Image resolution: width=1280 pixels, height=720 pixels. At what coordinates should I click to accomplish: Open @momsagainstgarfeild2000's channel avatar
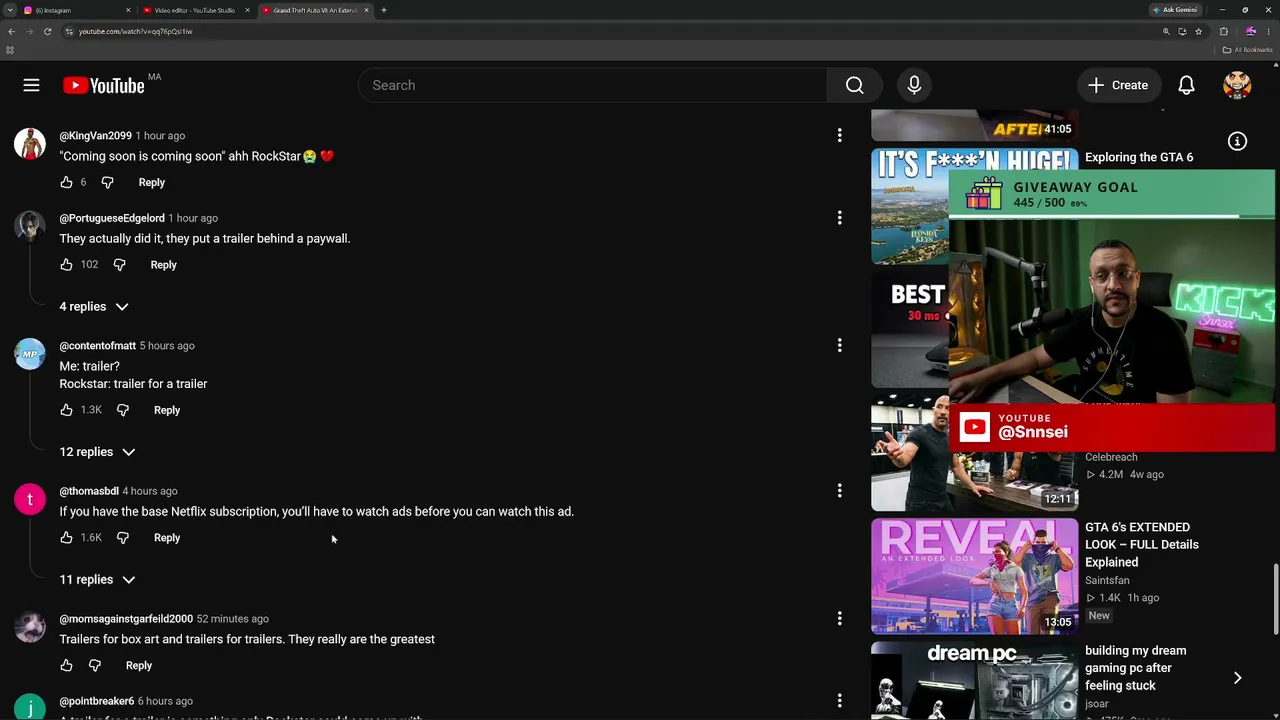pyautogui.click(x=30, y=627)
